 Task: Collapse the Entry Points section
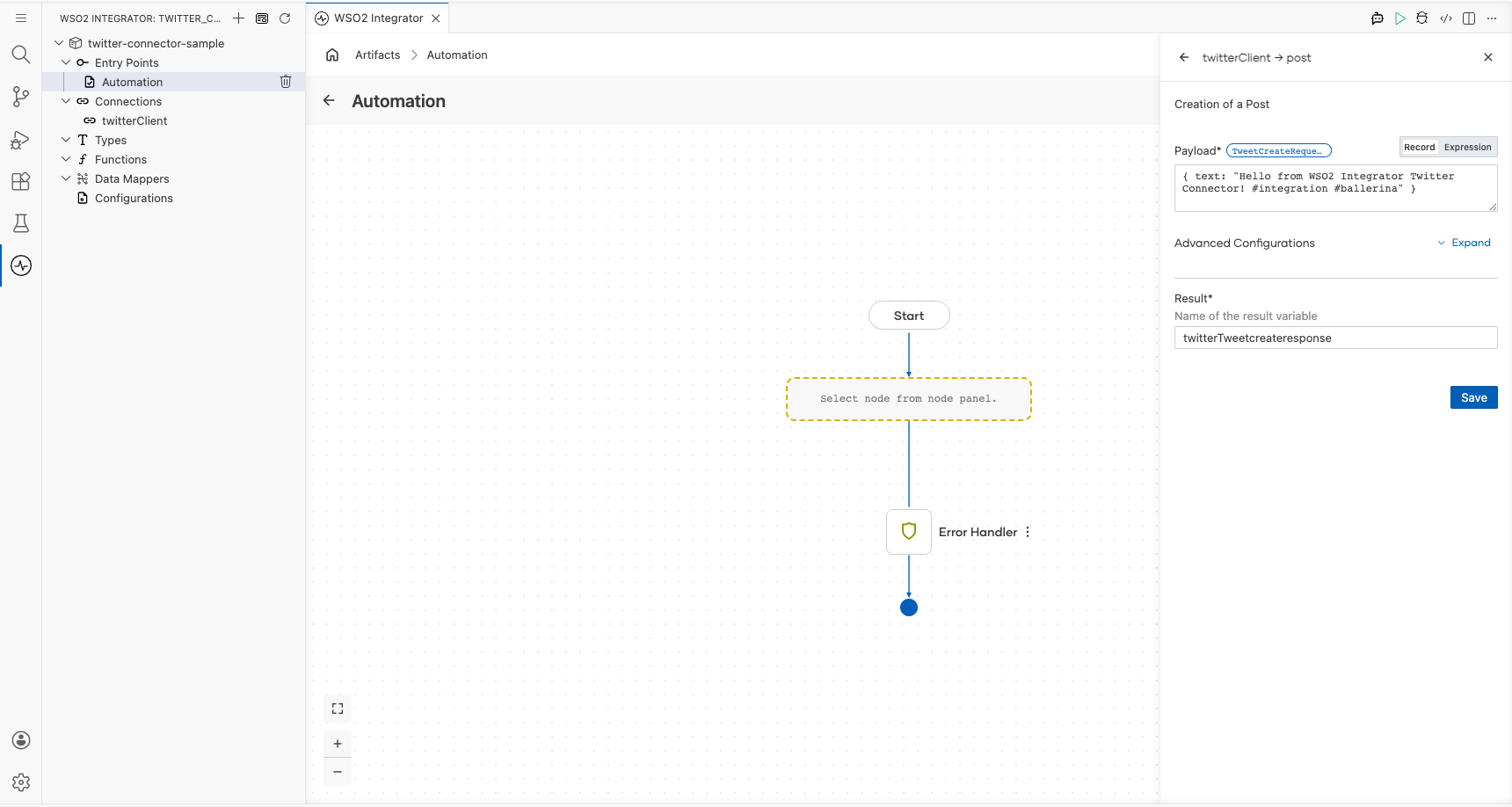66,62
